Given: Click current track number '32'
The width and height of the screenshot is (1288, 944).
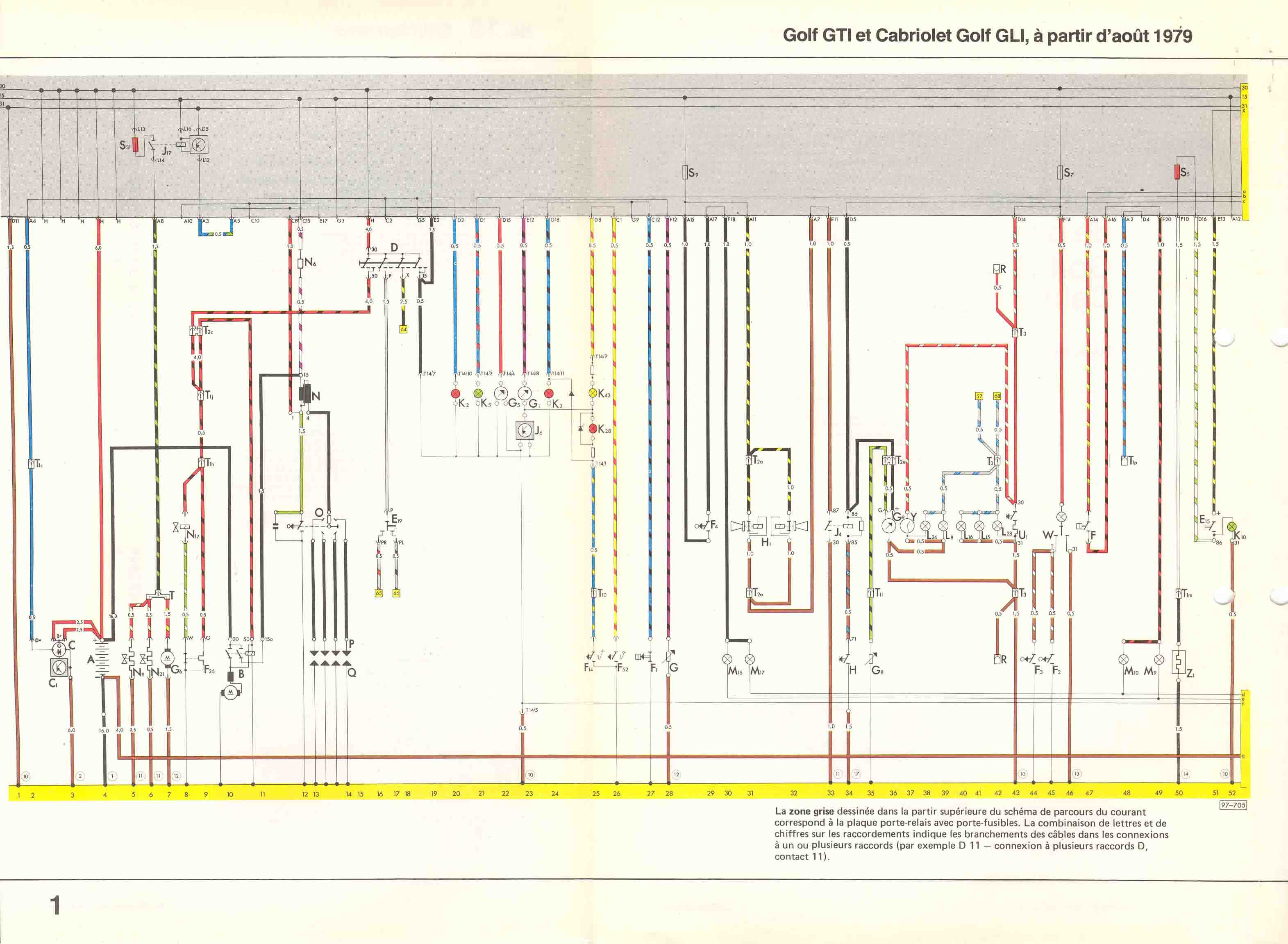Looking at the screenshot, I should [793, 793].
